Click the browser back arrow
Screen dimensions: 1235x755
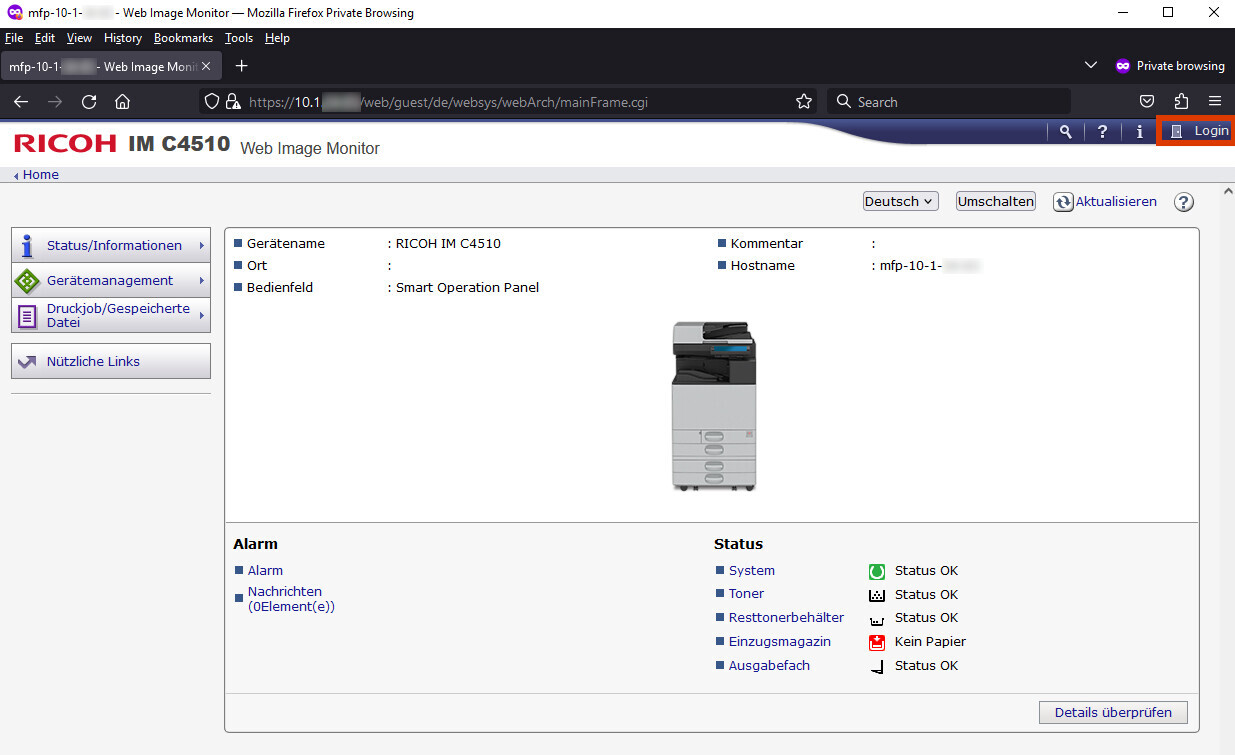(x=21, y=102)
